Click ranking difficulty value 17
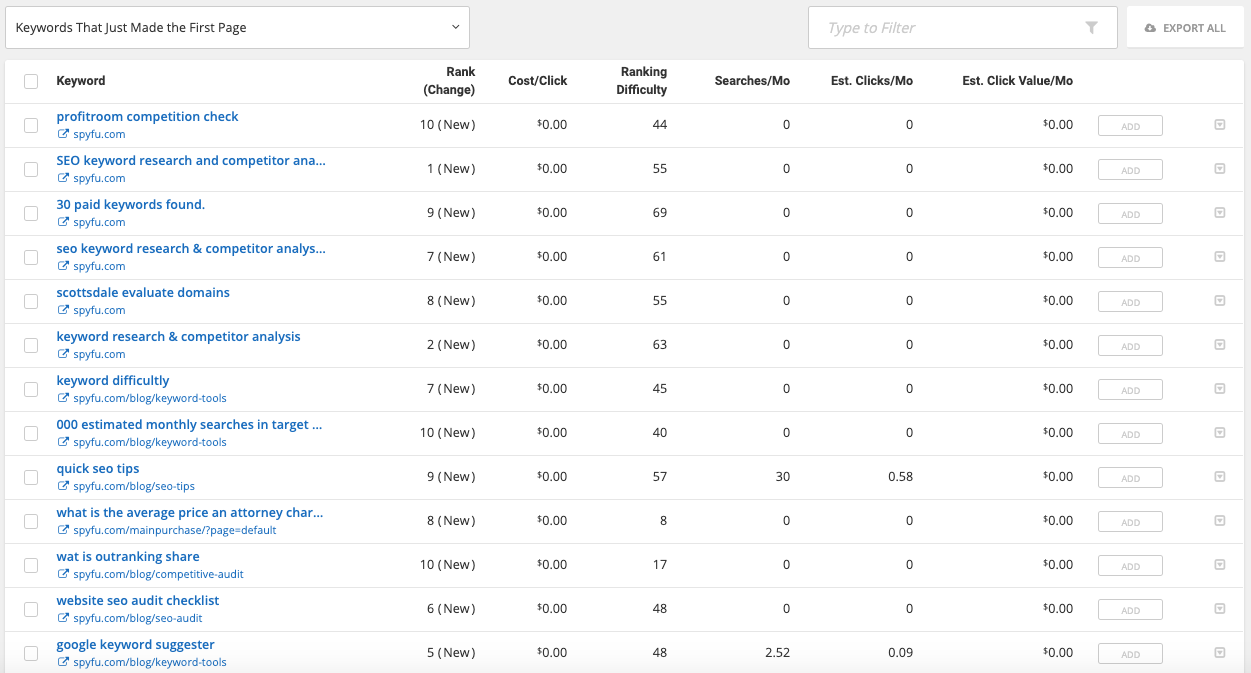 click(660, 565)
